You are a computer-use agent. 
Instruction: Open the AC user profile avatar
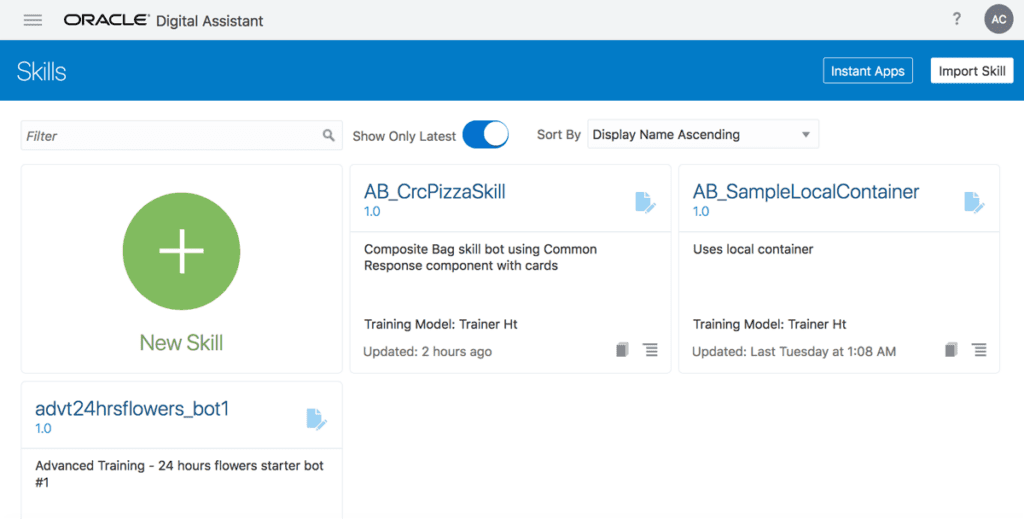999,20
